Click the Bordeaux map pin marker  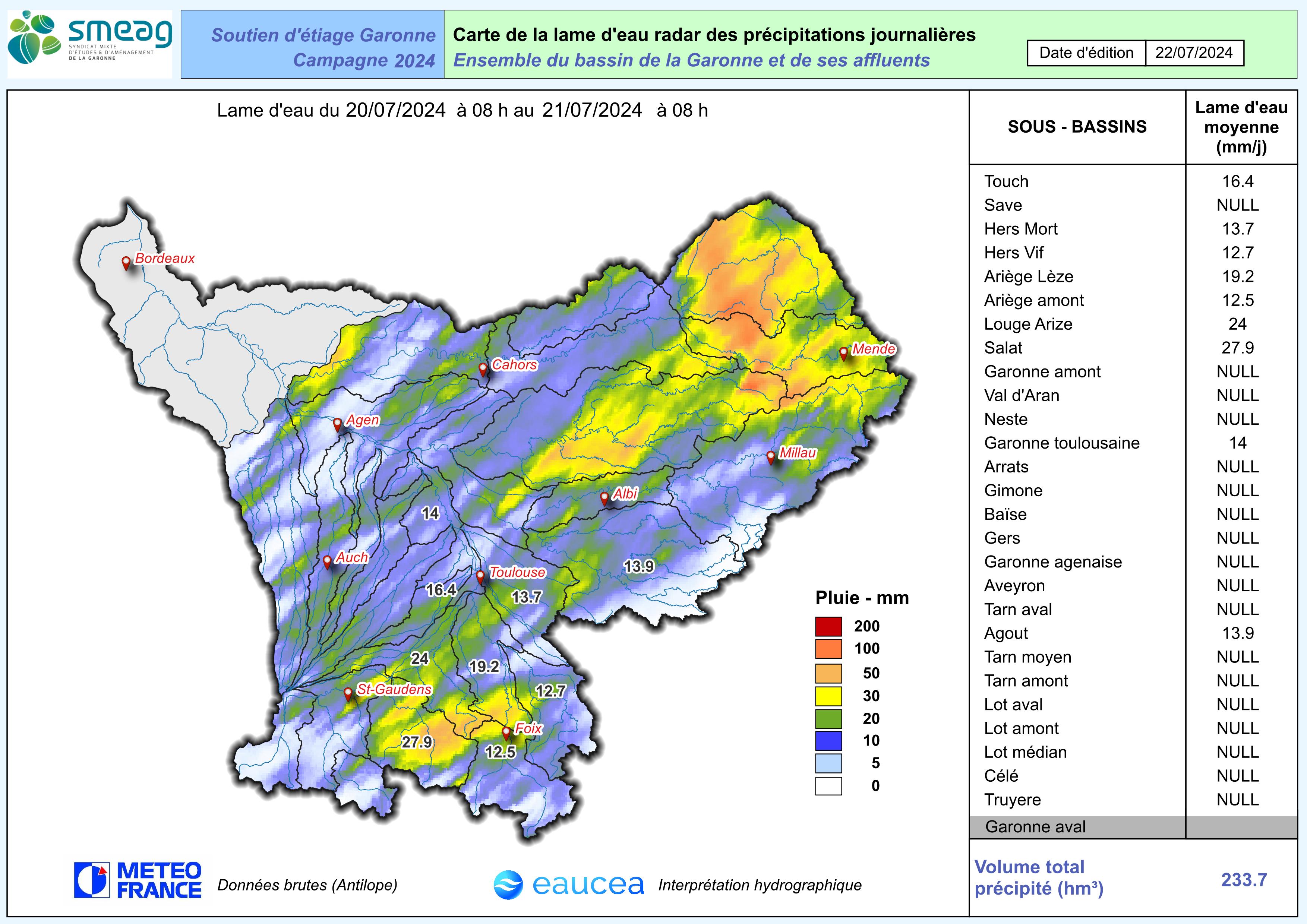click(126, 263)
